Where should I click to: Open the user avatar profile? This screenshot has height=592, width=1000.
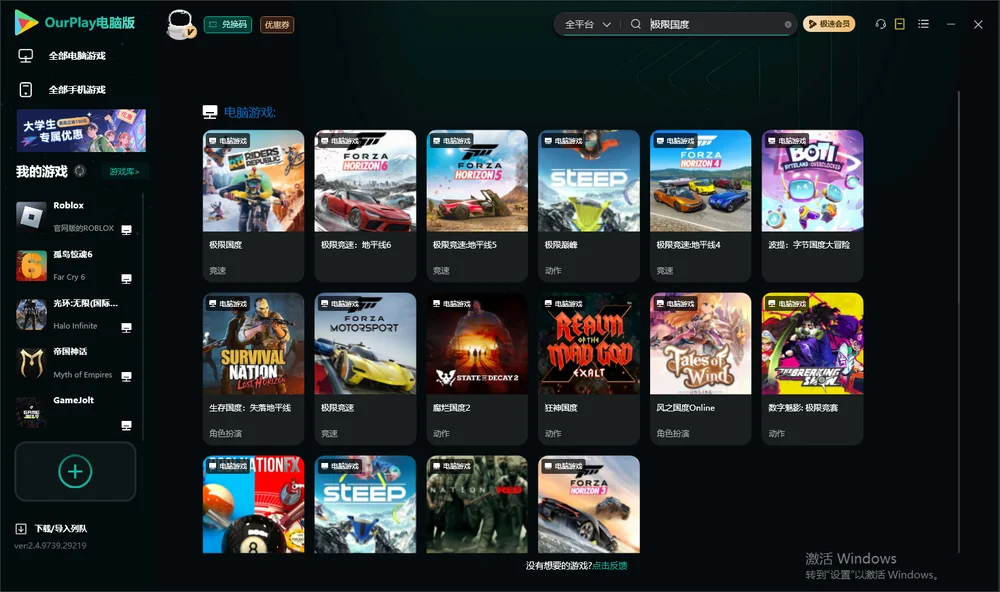pyautogui.click(x=180, y=25)
